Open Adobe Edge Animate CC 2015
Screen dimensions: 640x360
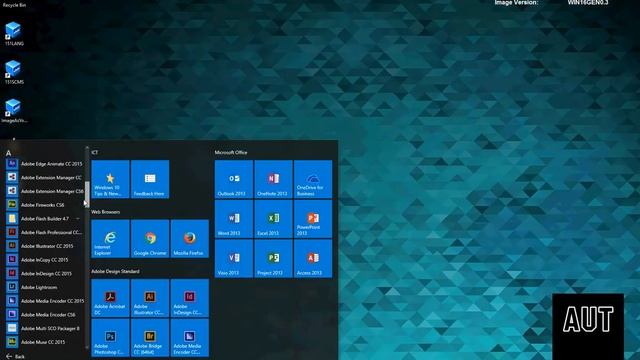point(44,164)
